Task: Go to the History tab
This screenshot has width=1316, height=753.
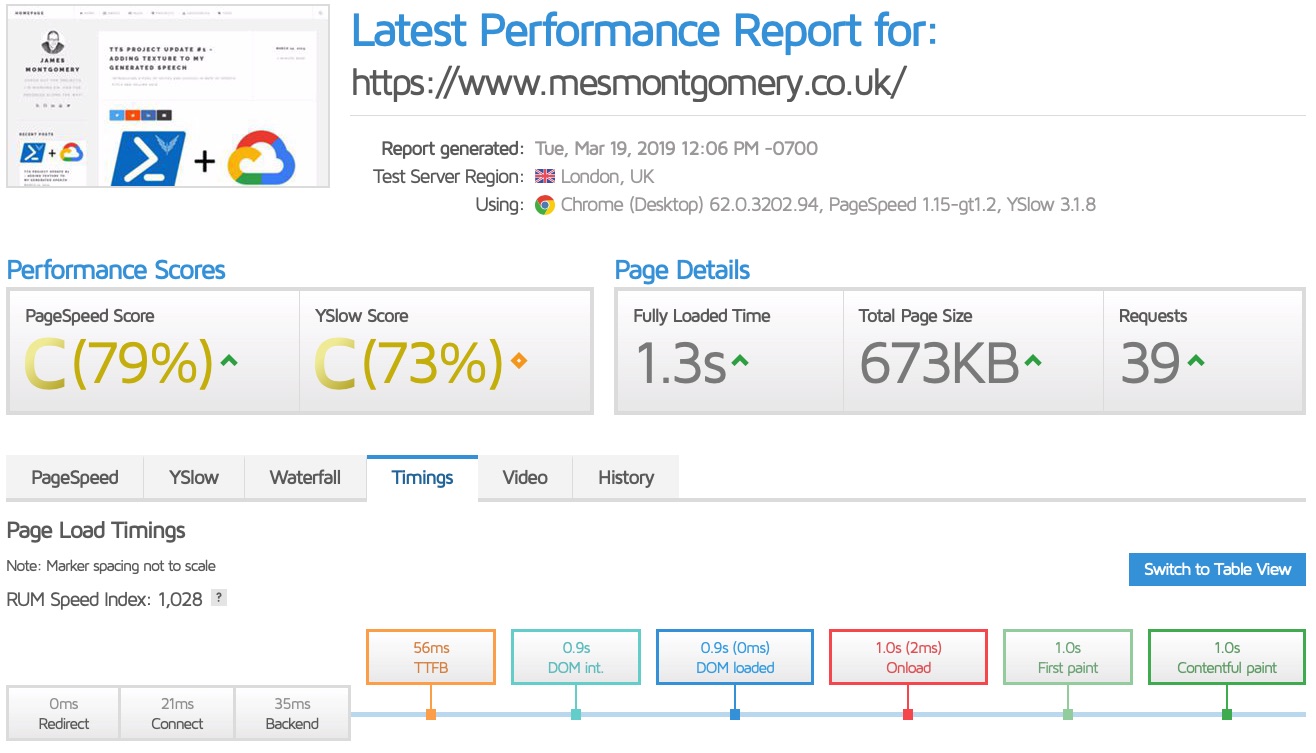Action: tap(626, 477)
